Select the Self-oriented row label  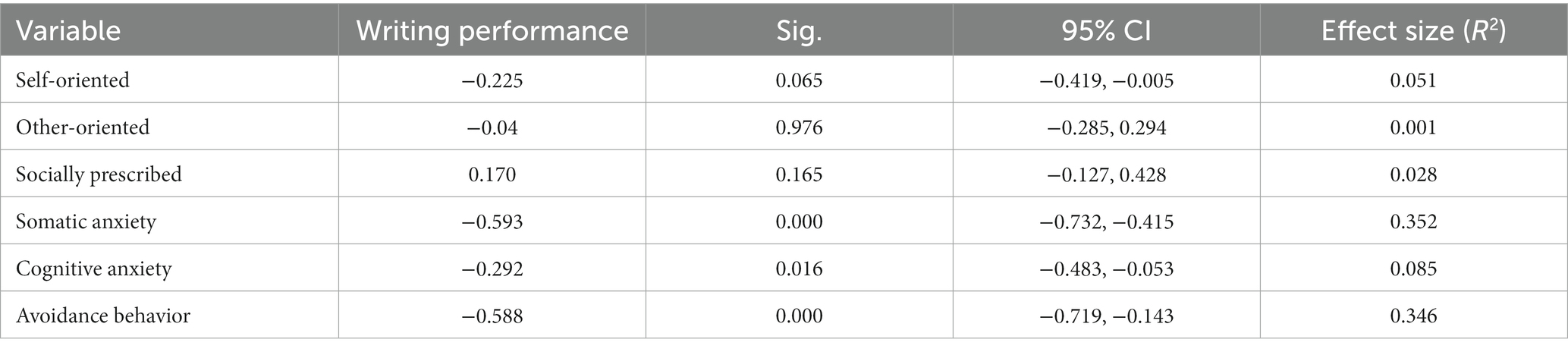tap(73, 80)
